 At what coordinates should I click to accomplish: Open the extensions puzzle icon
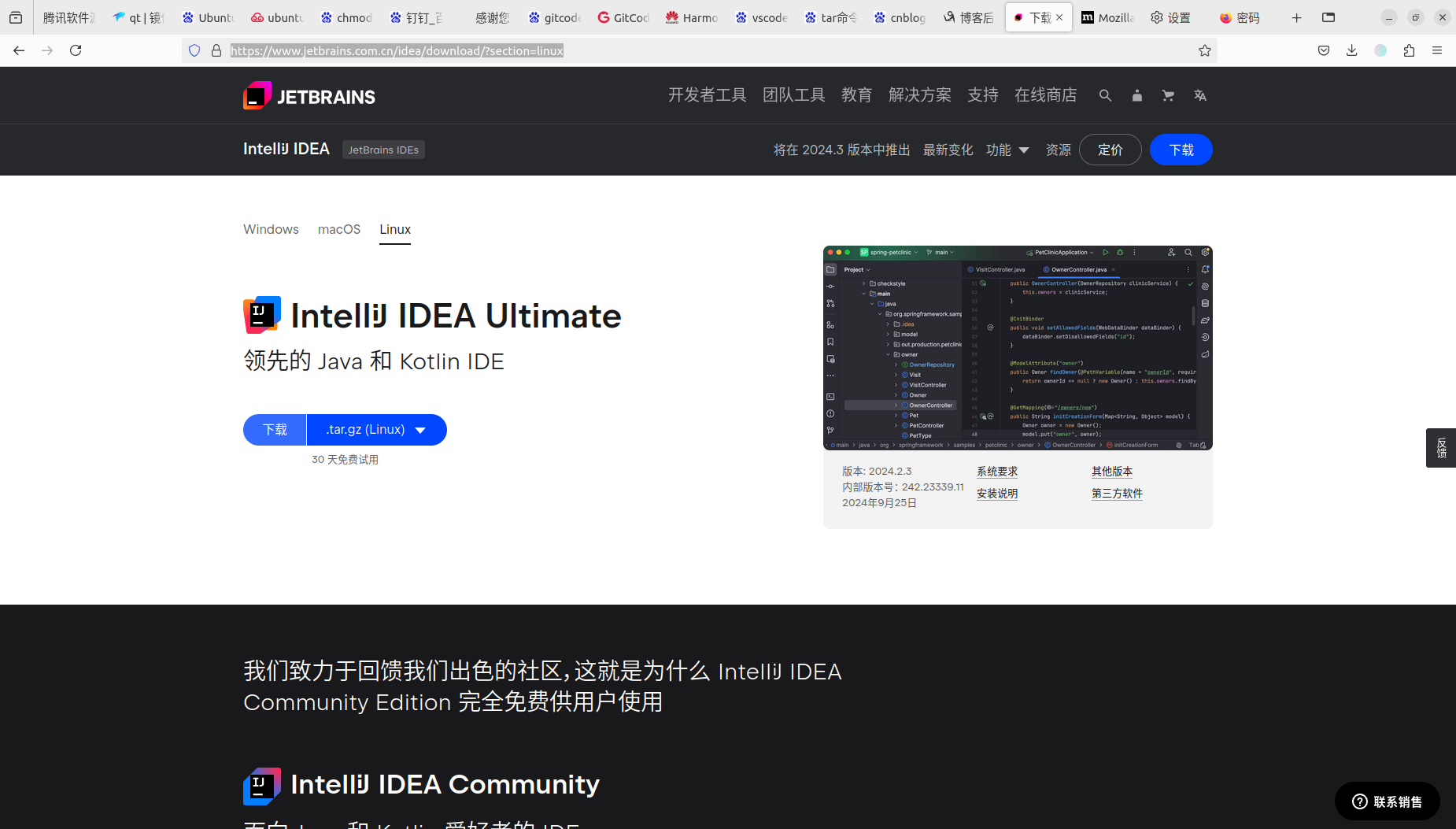pyautogui.click(x=1409, y=50)
